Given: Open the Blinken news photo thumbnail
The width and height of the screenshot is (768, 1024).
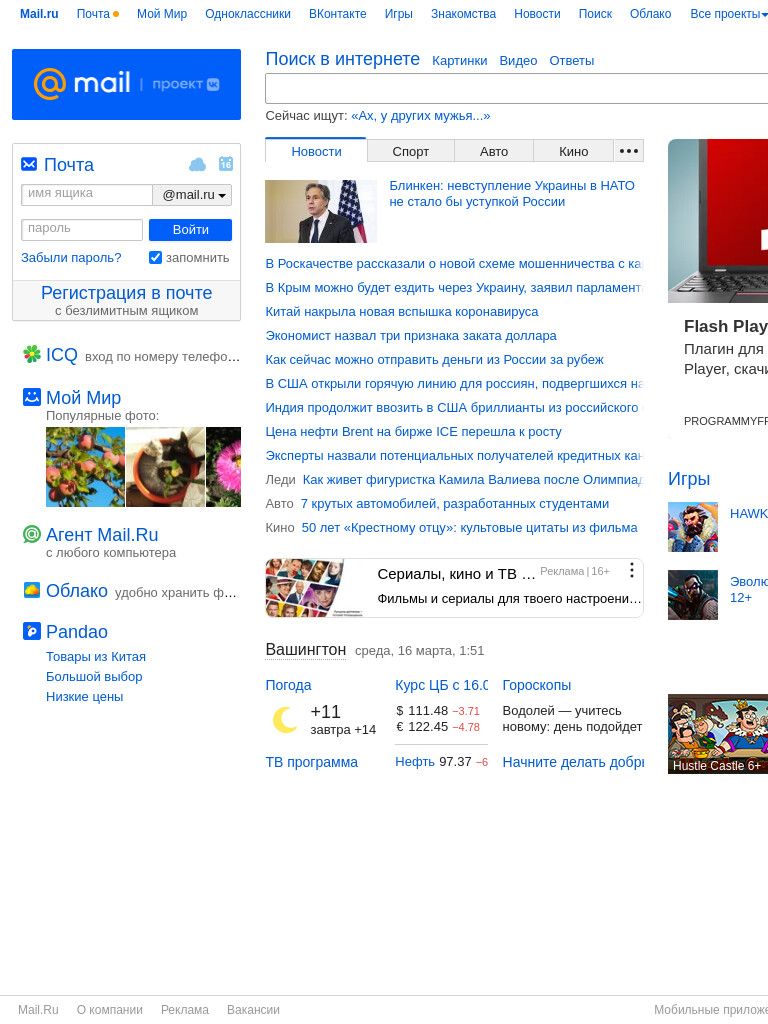Looking at the screenshot, I should [x=321, y=212].
